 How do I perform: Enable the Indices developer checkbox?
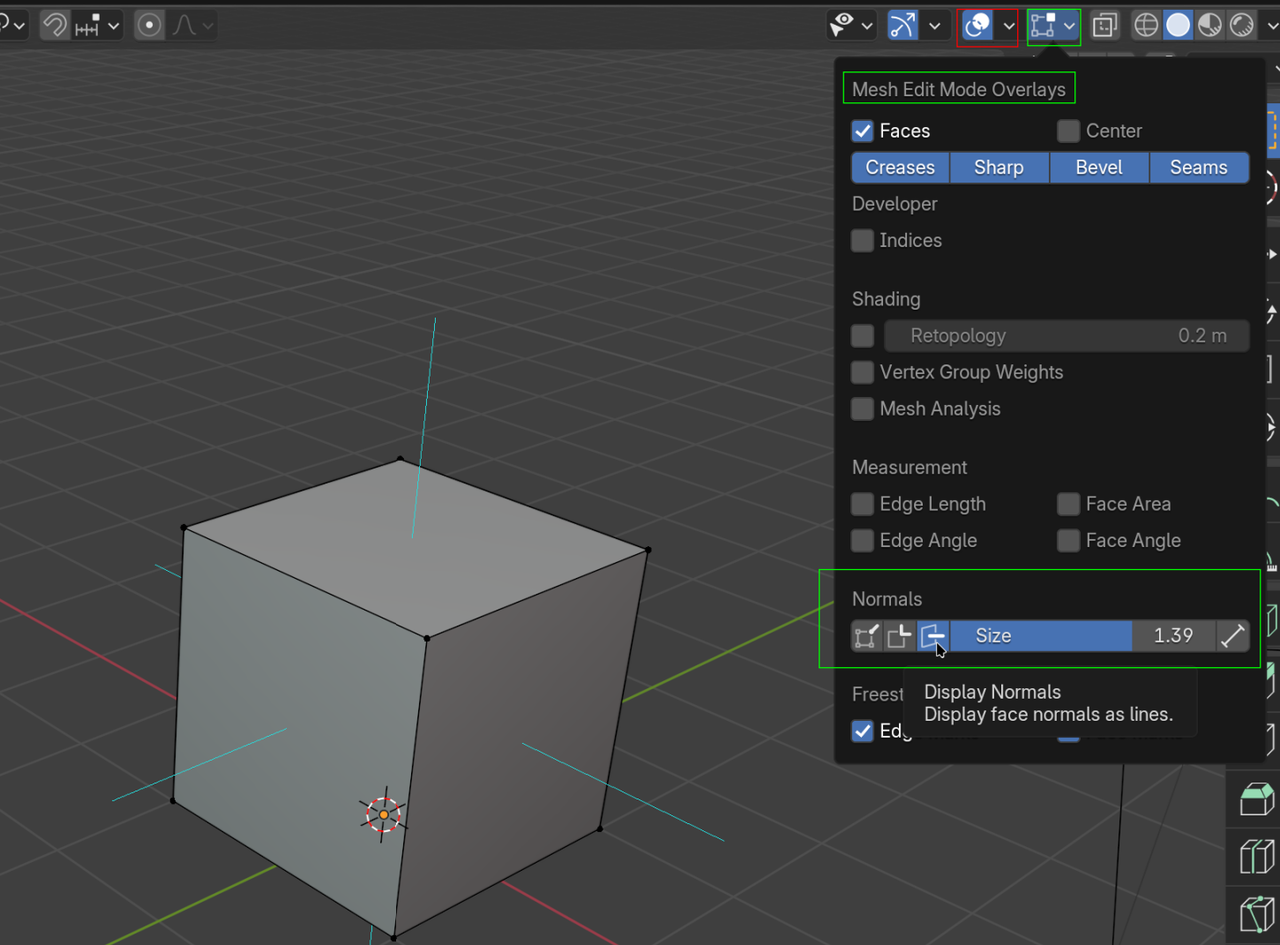pyautogui.click(x=862, y=241)
